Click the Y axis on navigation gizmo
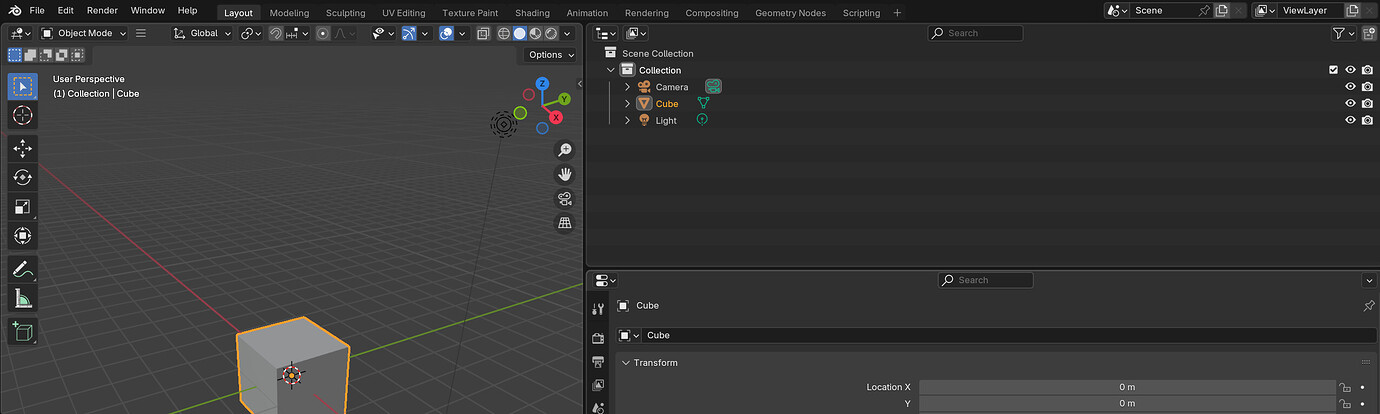Viewport: 1380px width, 414px height. point(565,99)
